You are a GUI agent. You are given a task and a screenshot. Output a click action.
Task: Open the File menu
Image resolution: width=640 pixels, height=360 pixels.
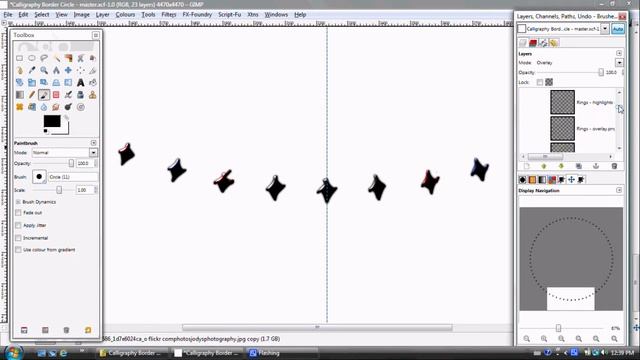click(8, 15)
